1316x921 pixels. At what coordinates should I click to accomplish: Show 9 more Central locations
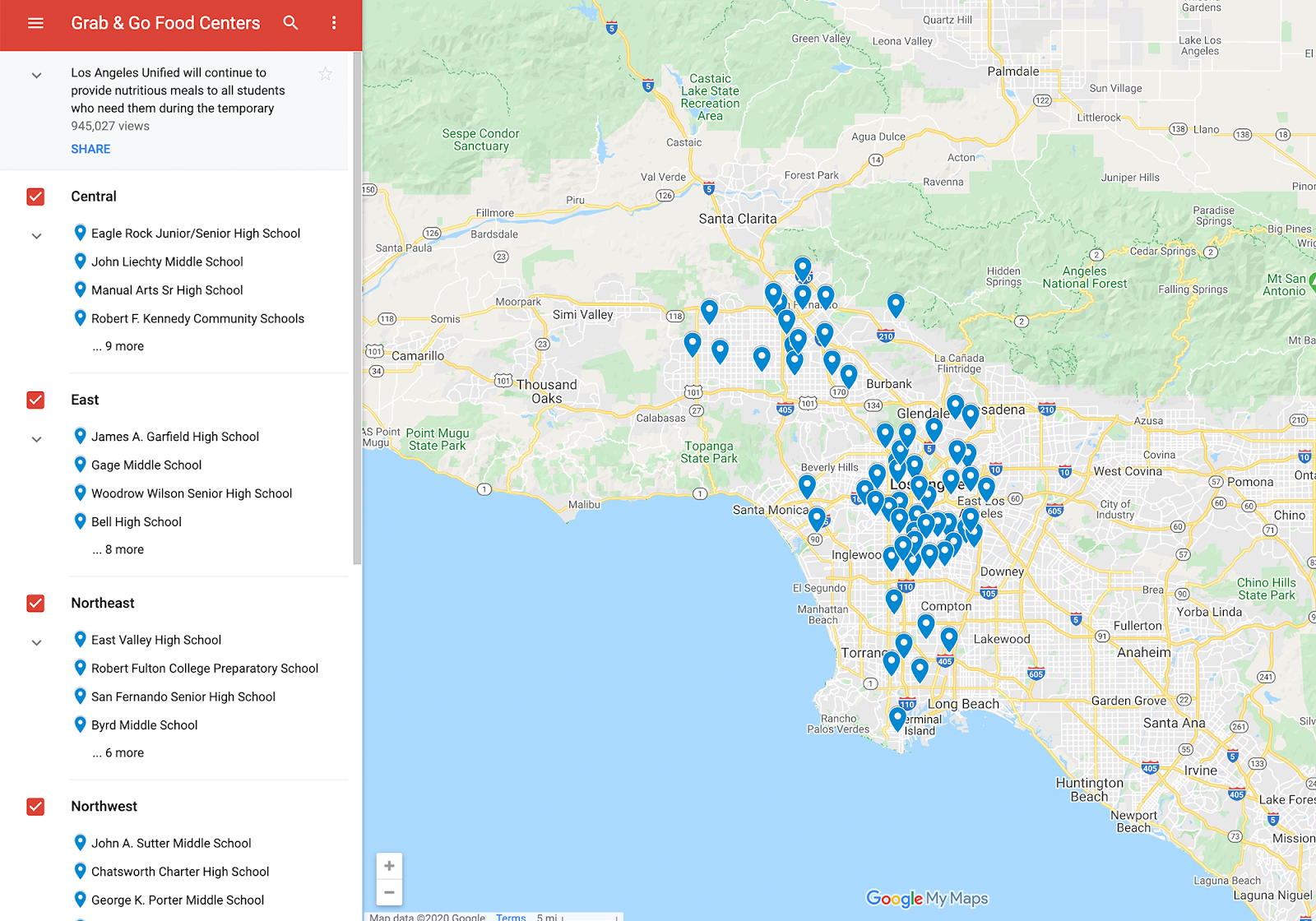pos(118,346)
